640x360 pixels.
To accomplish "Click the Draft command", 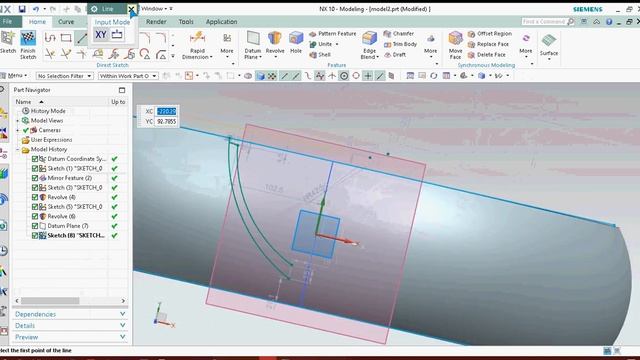I will pyautogui.click(x=395, y=55).
